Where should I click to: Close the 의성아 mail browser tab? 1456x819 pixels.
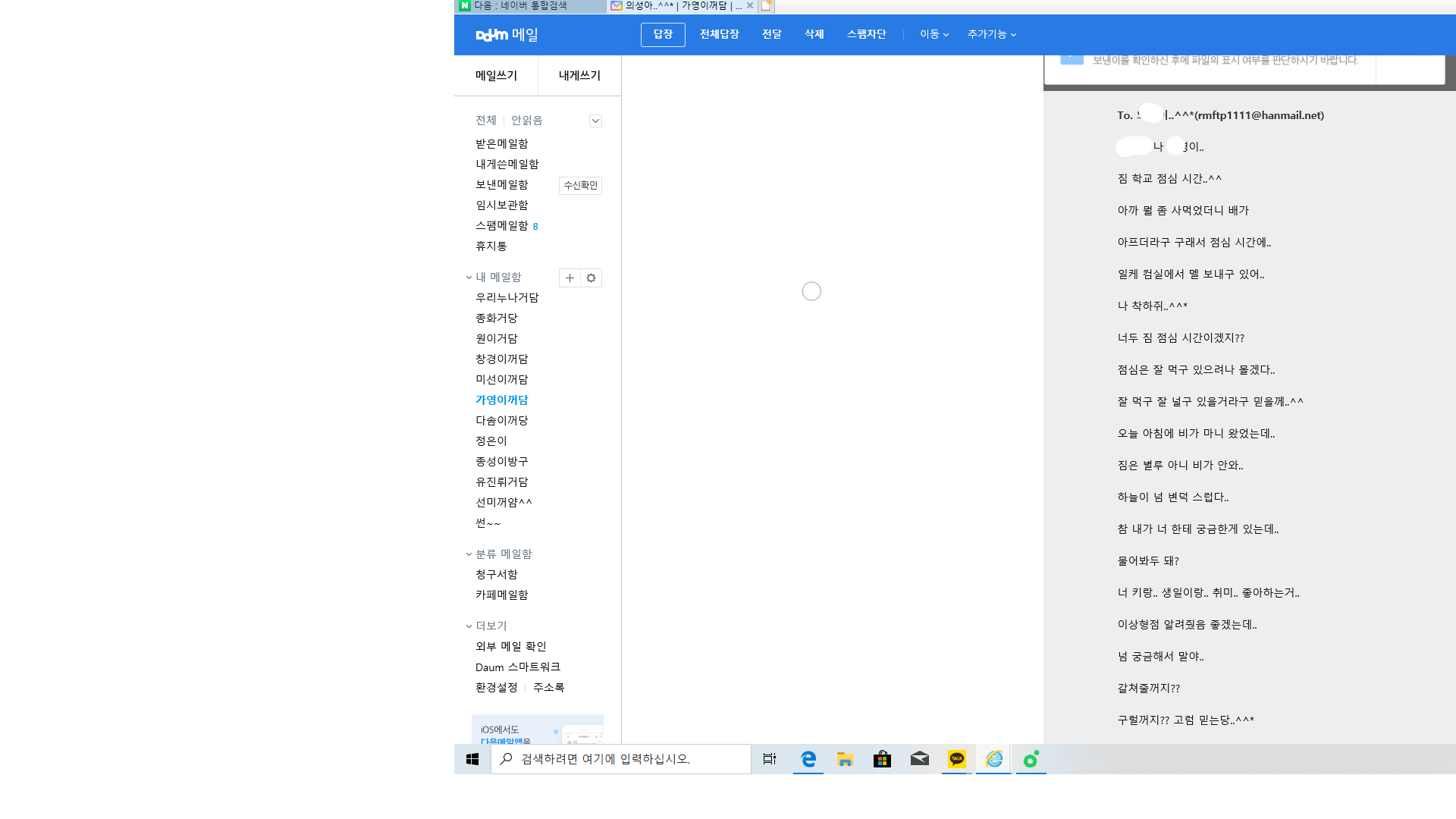(750, 5)
